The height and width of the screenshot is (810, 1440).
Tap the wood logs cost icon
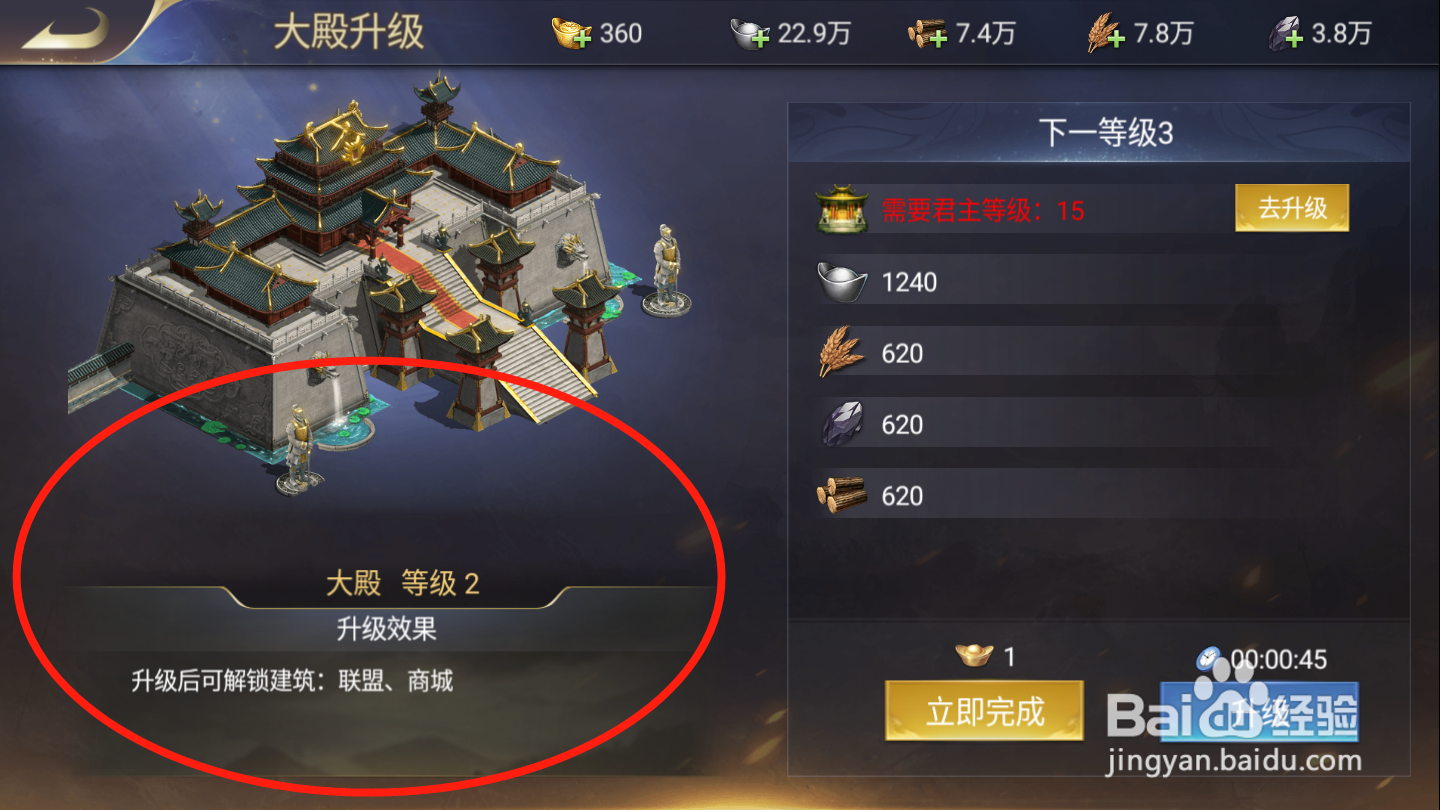click(x=841, y=495)
